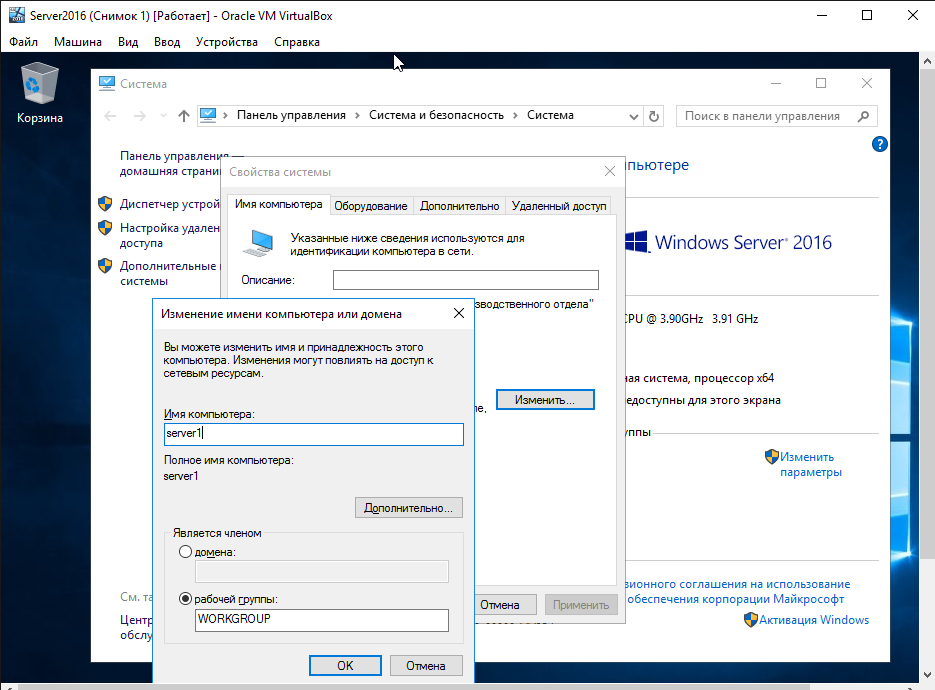Image resolution: width=935 pixels, height=690 pixels.
Task: Open the Активация Windows link
Action: (x=814, y=620)
